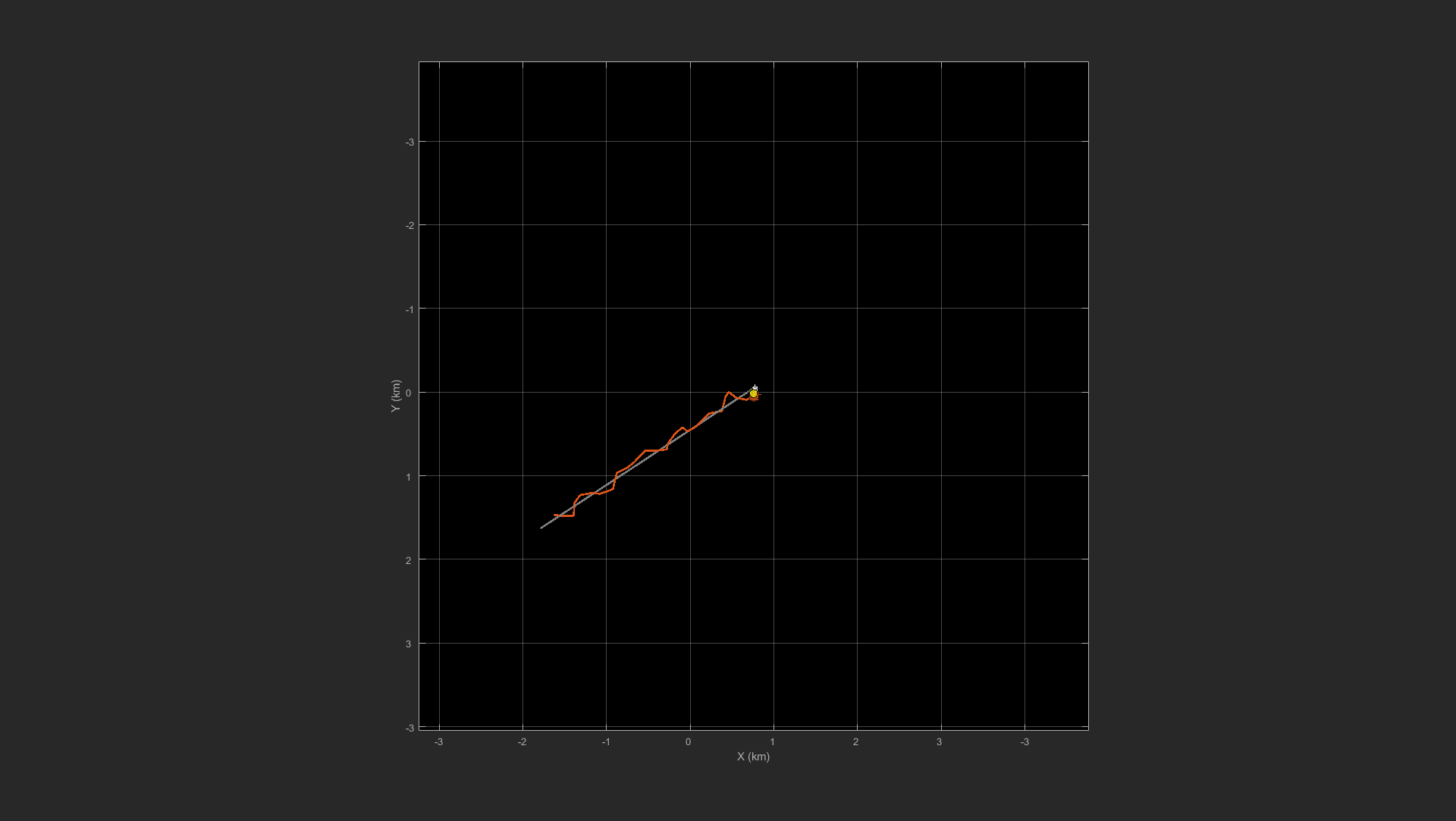This screenshot has width=1456, height=821.
Task: Click the X (km) axis label
Action: (x=753, y=757)
